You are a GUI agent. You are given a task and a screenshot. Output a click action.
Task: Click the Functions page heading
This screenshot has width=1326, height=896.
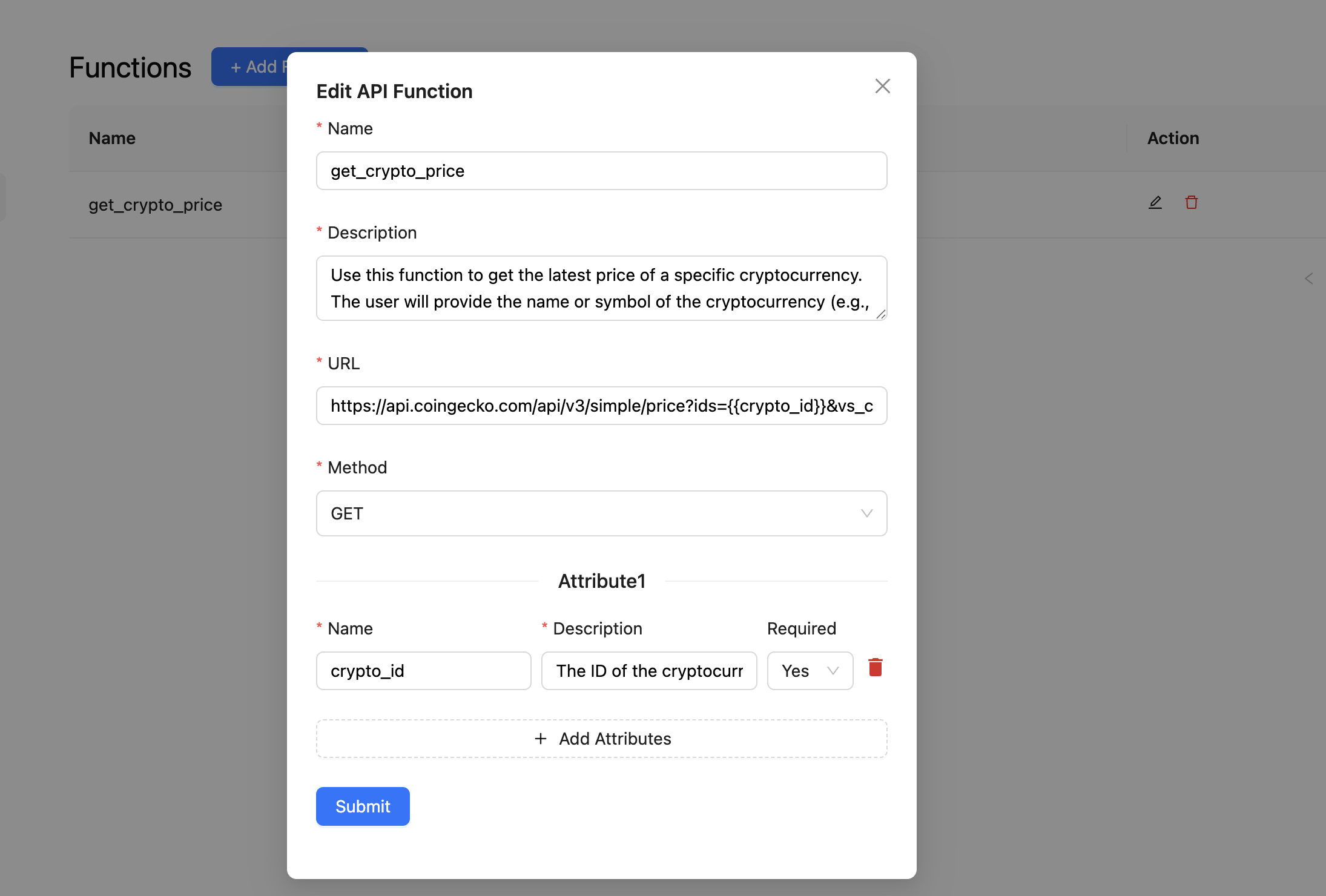pyautogui.click(x=130, y=67)
